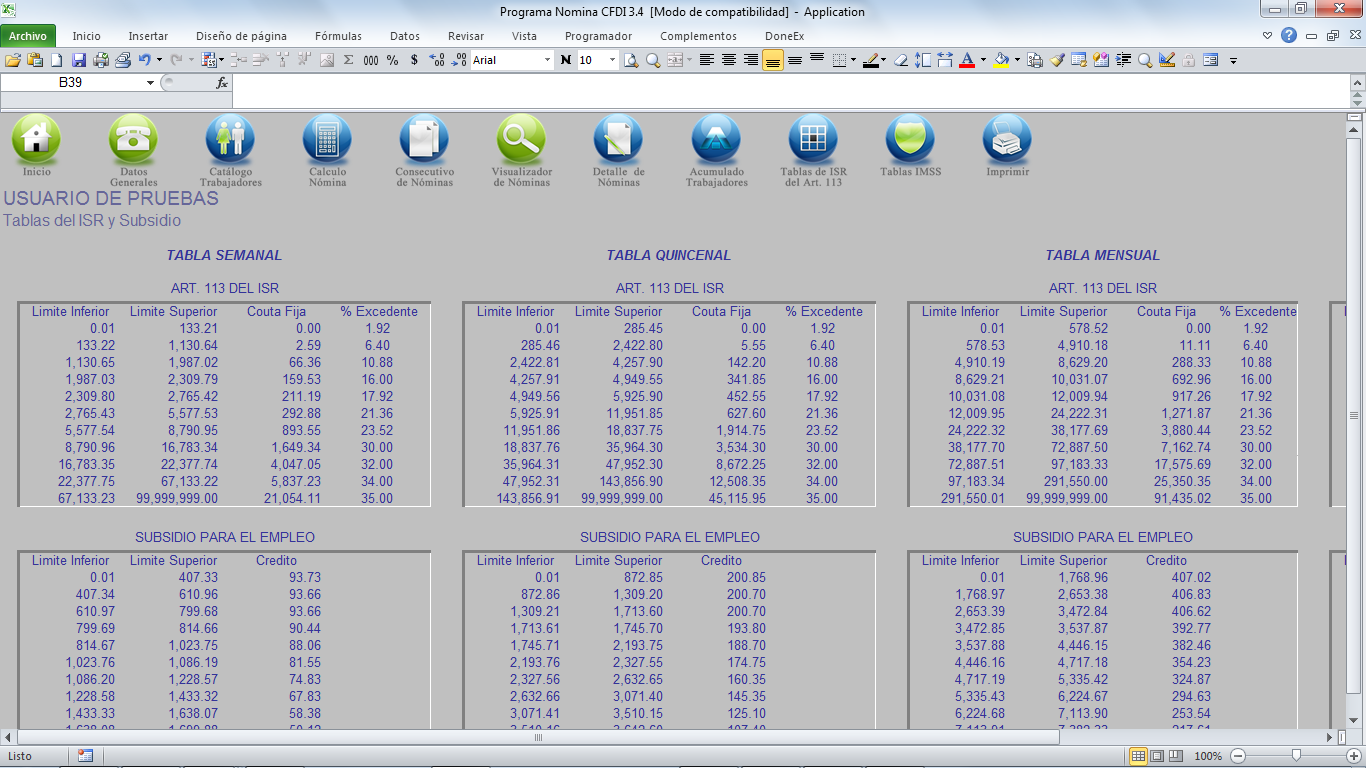Expand the Arial font name dropdown
The width and height of the screenshot is (1366, 768).
coord(547,60)
